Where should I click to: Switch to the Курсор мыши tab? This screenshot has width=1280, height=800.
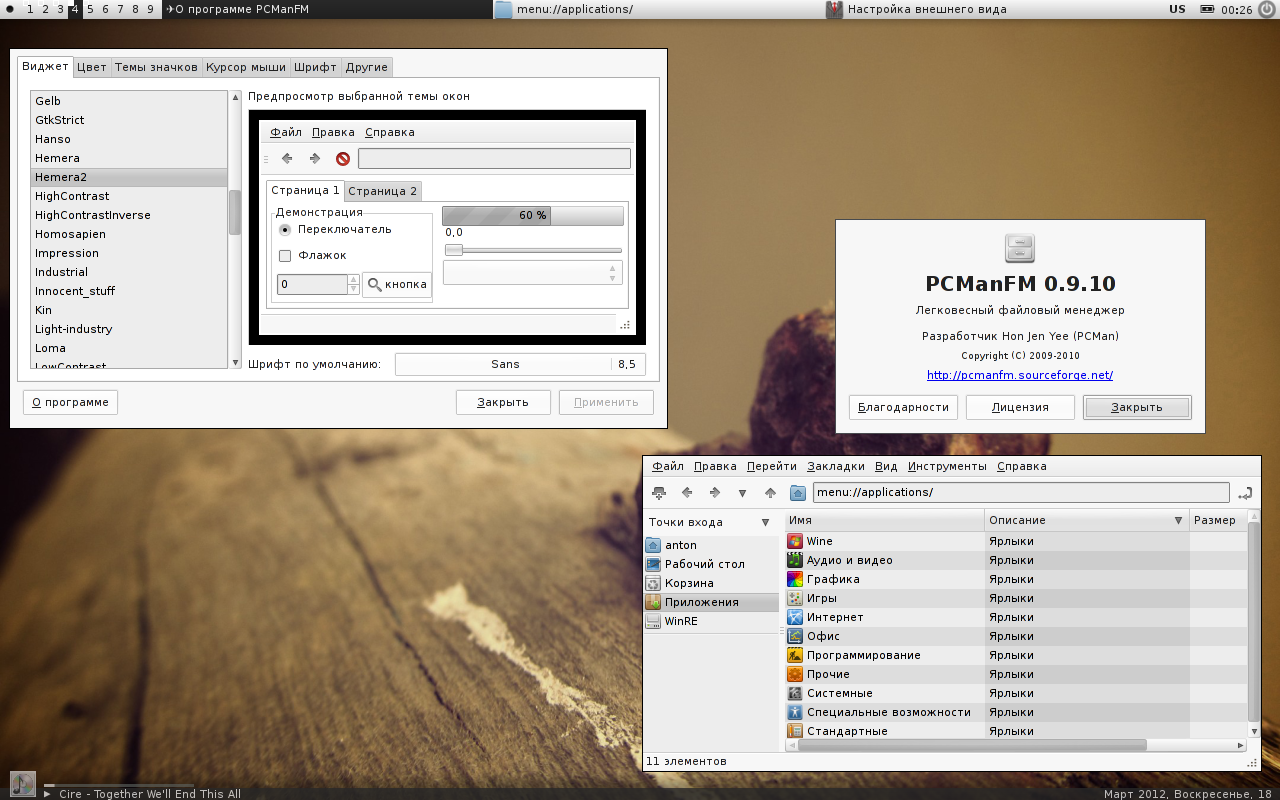pyautogui.click(x=246, y=67)
